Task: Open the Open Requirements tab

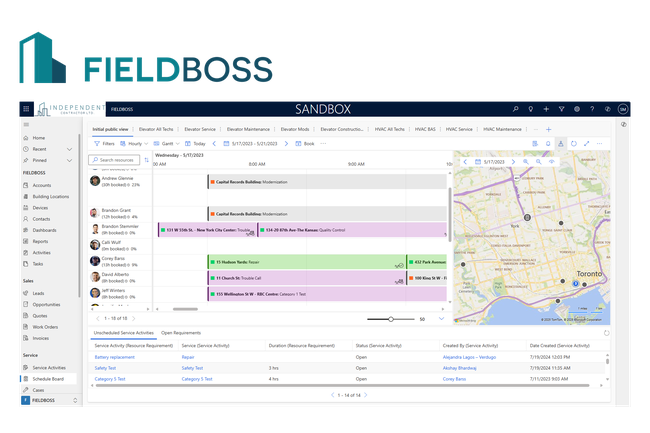Action: pyautogui.click(x=181, y=333)
